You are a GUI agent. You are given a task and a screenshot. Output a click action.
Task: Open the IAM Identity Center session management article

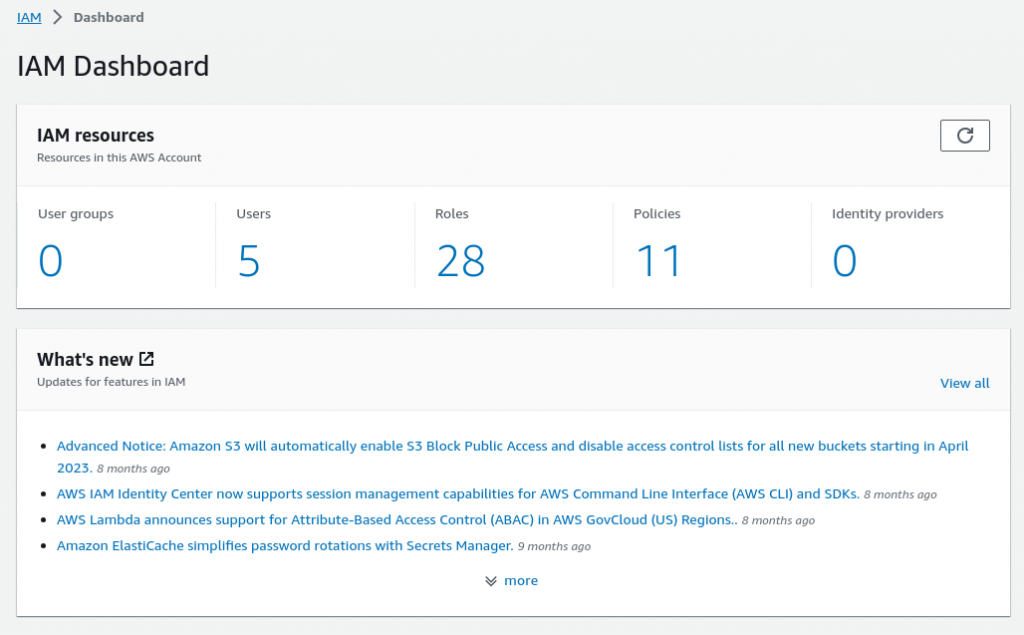click(458, 494)
